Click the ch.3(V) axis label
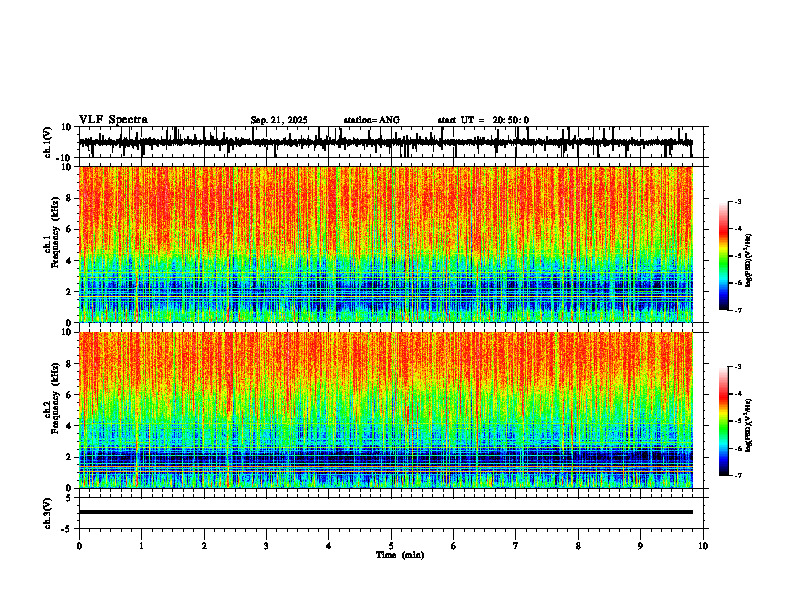Image resolution: width=792 pixels, height=612 pixels. point(48,513)
